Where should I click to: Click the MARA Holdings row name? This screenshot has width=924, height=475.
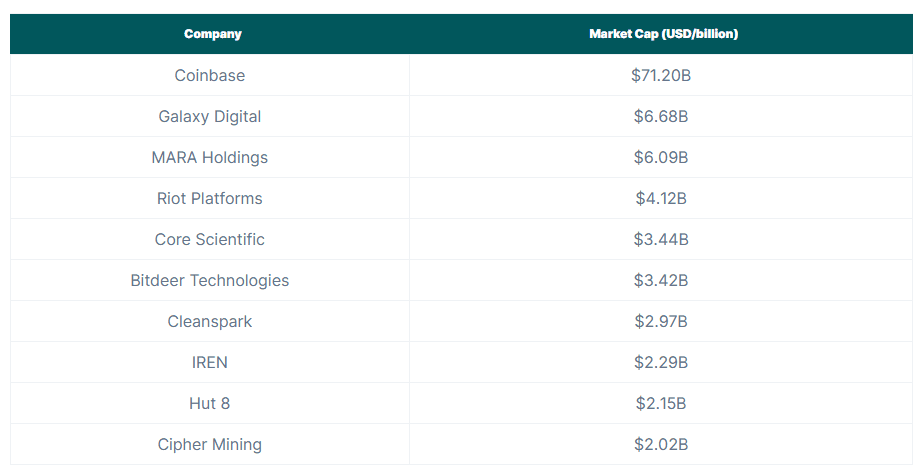tap(210, 158)
